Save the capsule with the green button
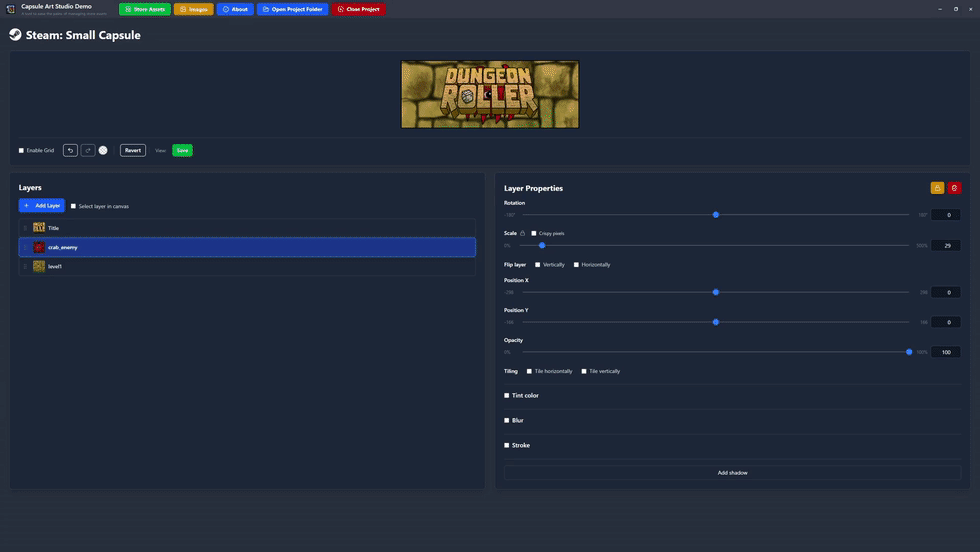The width and height of the screenshot is (980, 552). pyautogui.click(x=182, y=150)
